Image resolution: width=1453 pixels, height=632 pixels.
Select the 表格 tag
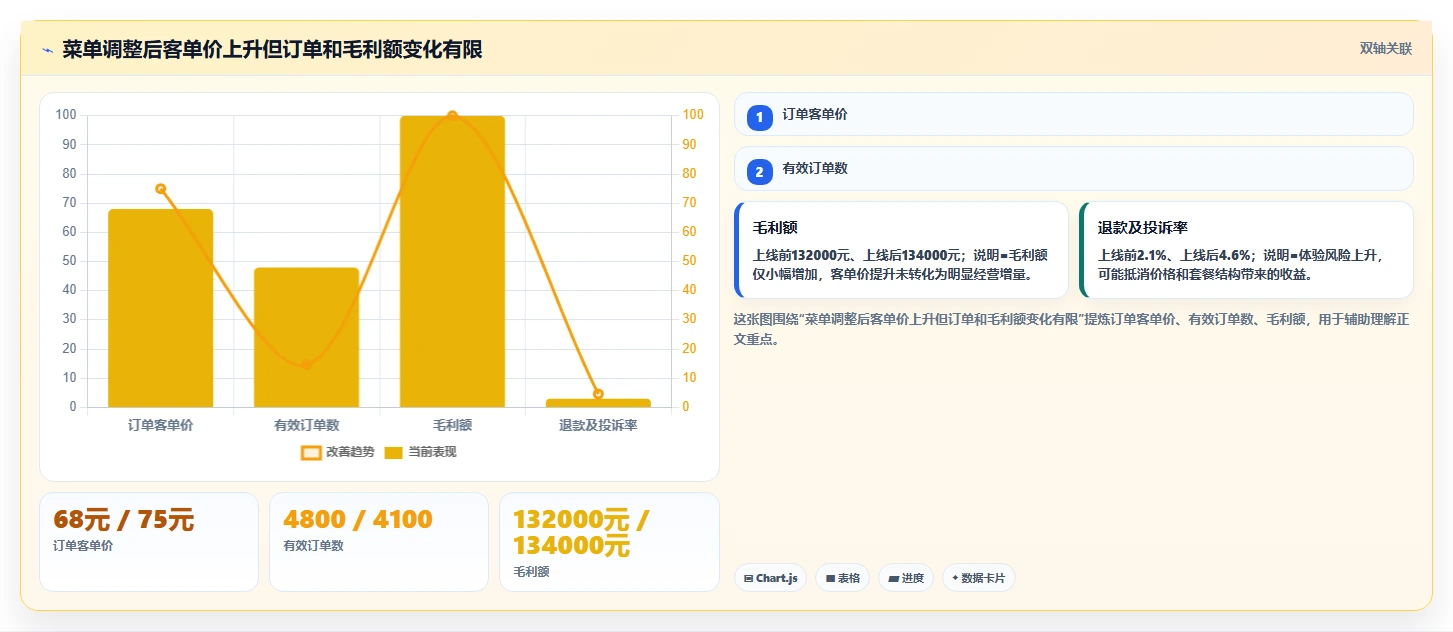[x=842, y=578]
